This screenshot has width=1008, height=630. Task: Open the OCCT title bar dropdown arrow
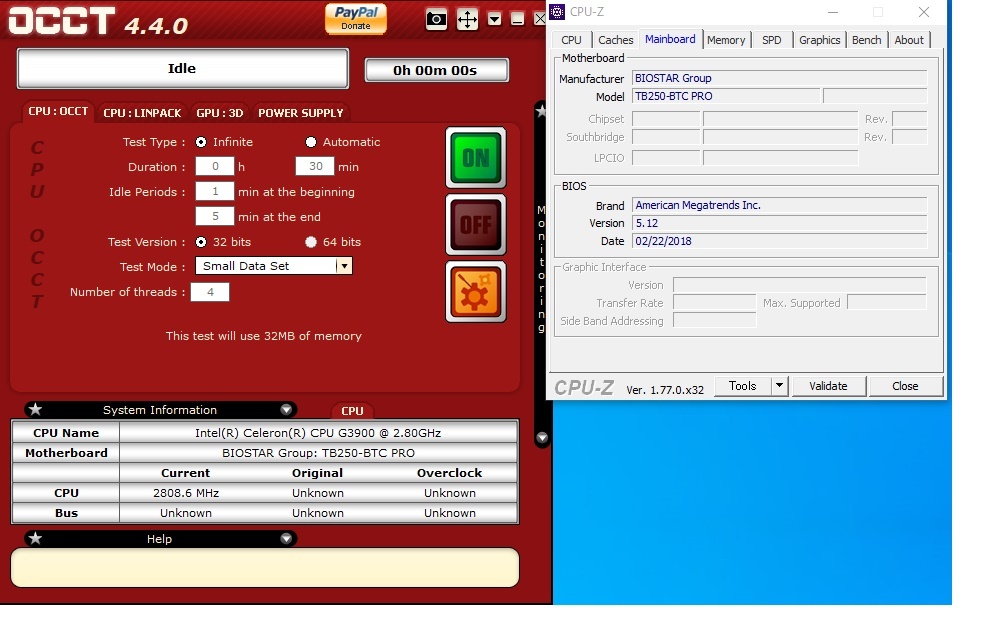[494, 19]
